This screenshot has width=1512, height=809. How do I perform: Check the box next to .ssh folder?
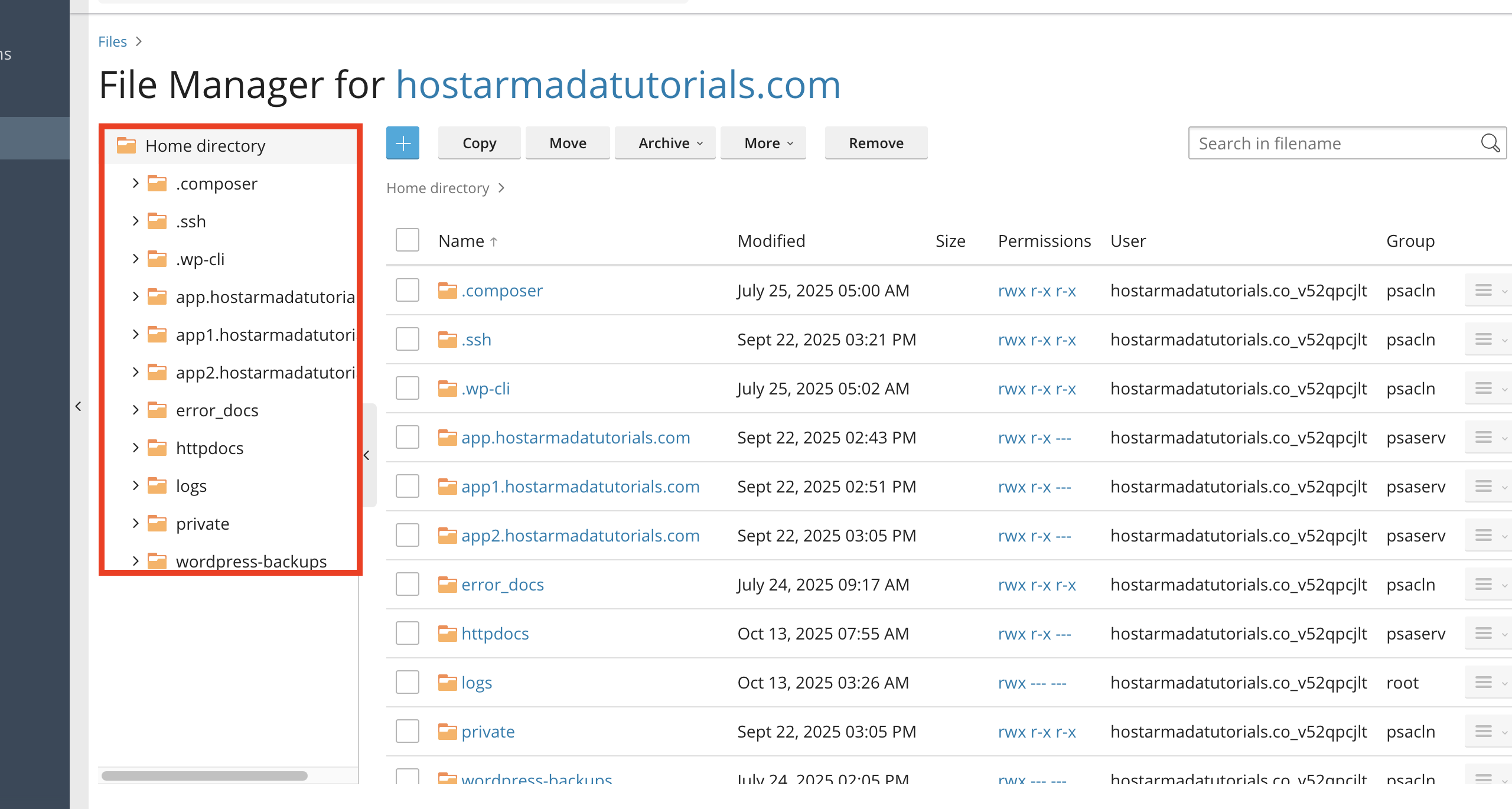[x=408, y=339]
